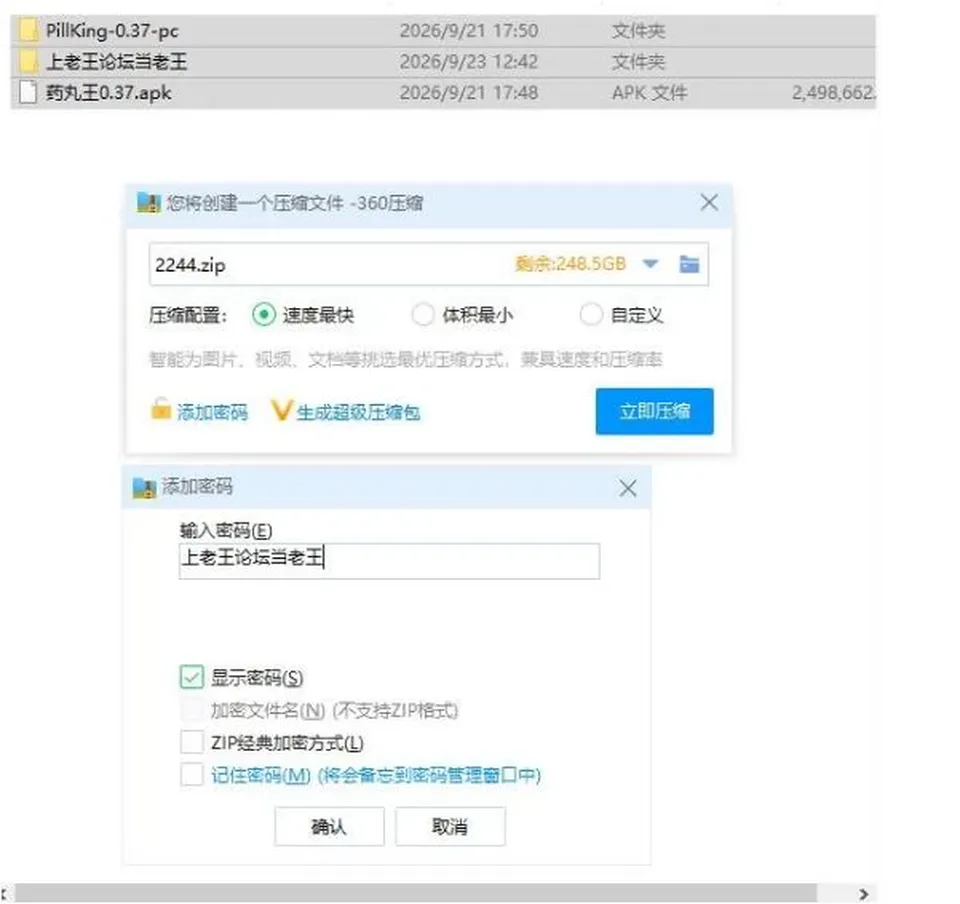
Task: Click the date 2026/9/23 12:42
Action: point(469,62)
